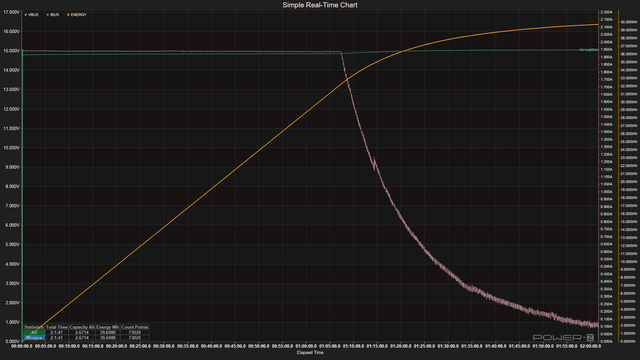
Task: Click the Elapsed Time axis label
Action: [310, 353]
